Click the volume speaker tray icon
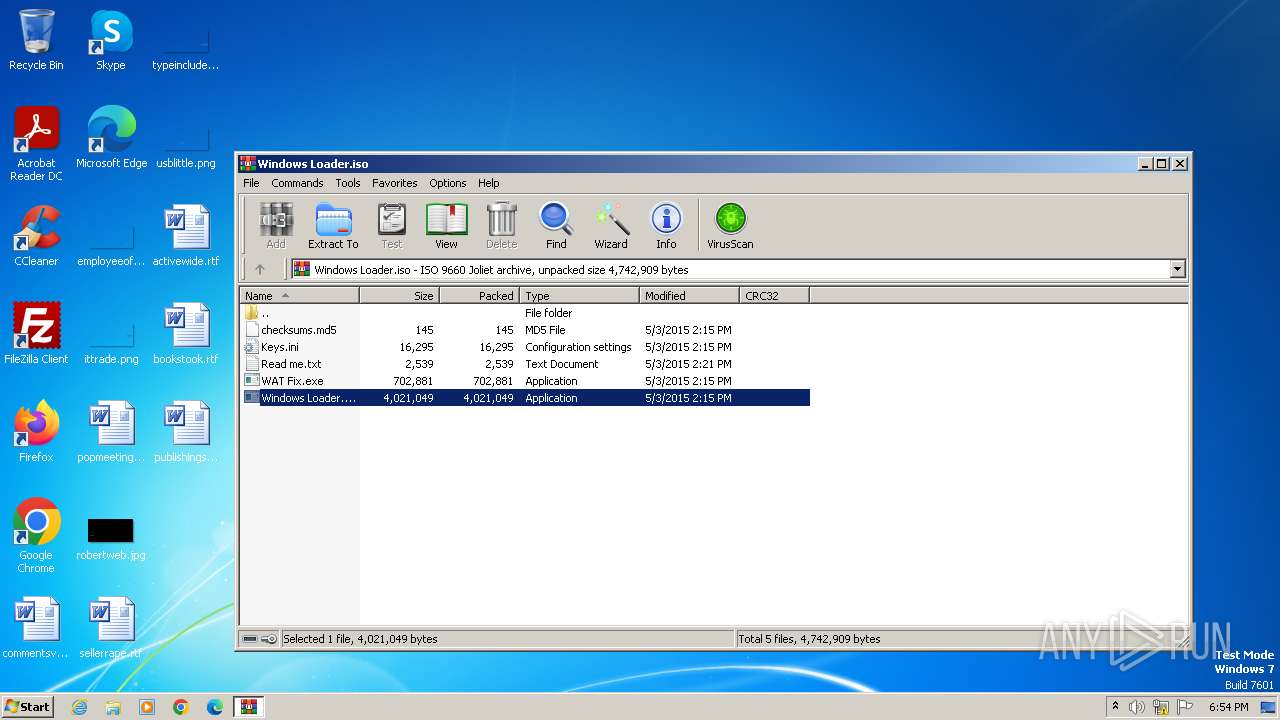Viewport: 1280px width, 720px height. pyautogui.click(x=1137, y=707)
